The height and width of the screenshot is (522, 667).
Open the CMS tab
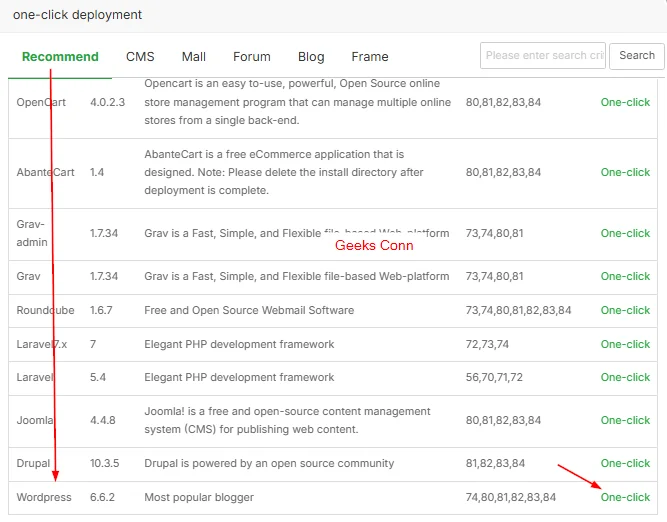pos(140,57)
